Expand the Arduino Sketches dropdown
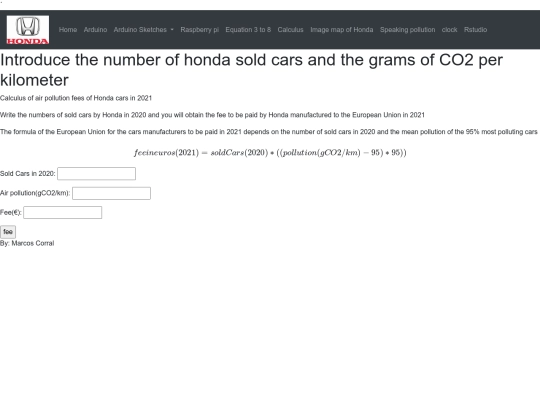540x405 pixels. click(x=144, y=30)
